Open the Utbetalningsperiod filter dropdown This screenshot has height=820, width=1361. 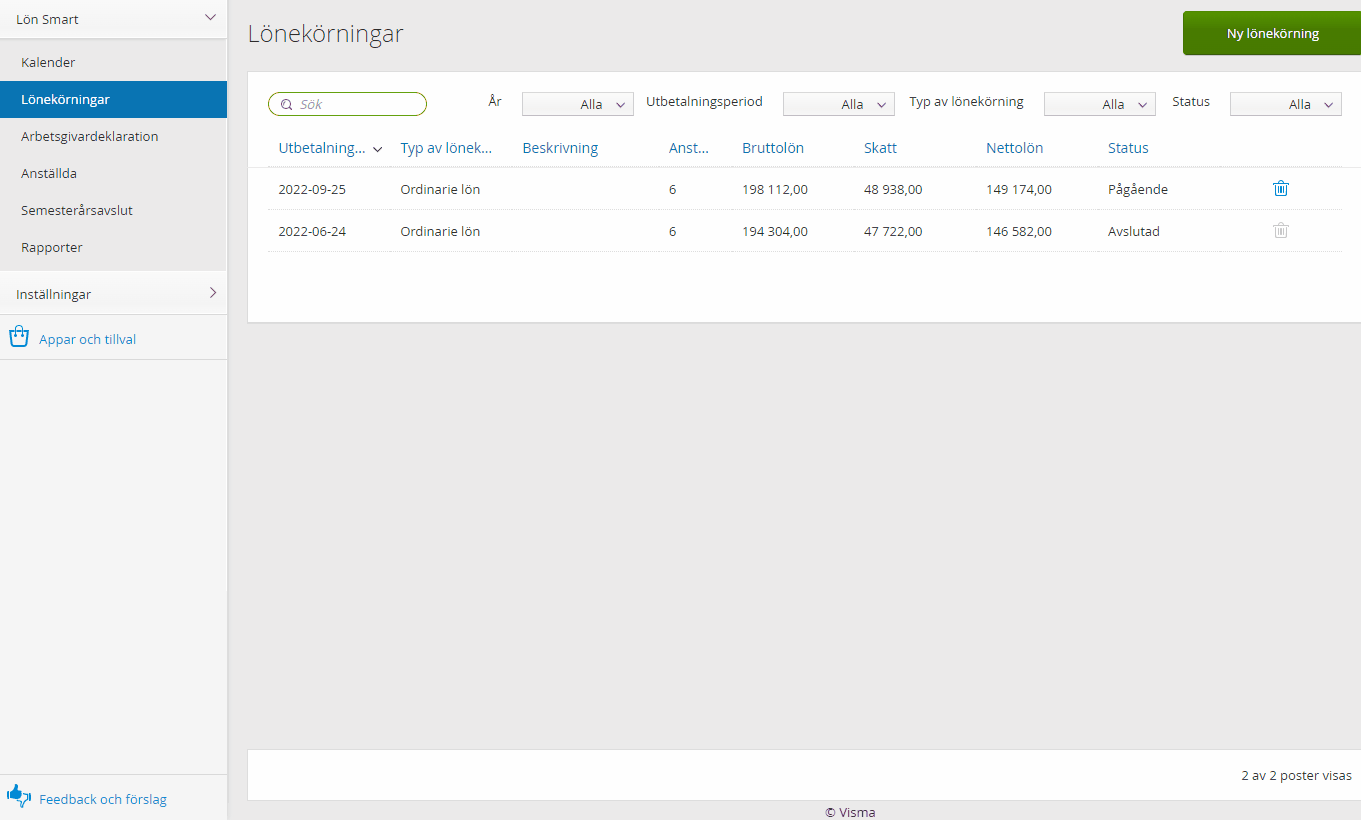[838, 104]
